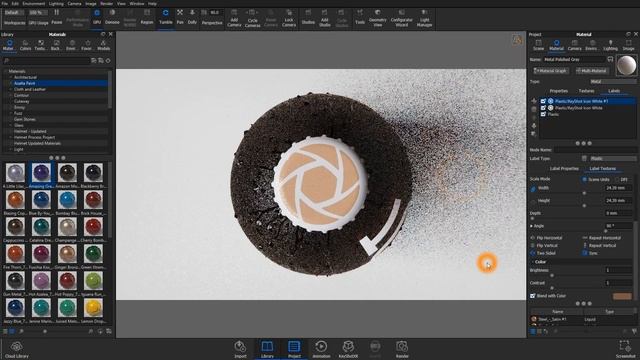This screenshot has width=640, height=360.
Task: Toggle checkbox for the Plastic label row
Action: click(543, 114)
